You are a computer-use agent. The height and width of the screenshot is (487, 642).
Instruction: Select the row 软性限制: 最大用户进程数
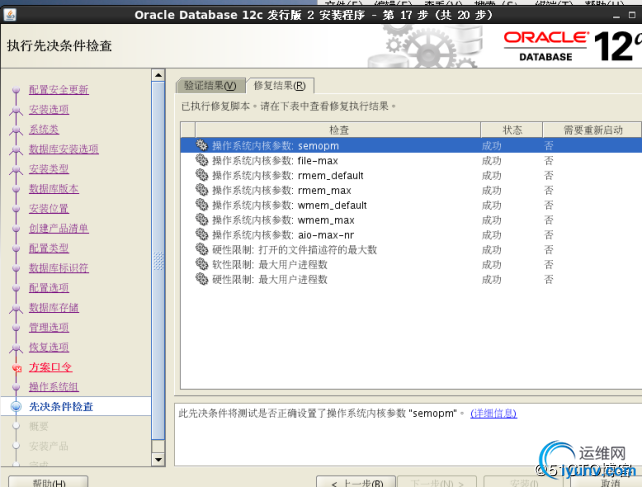pyautogui.click(x=411, y=264)
